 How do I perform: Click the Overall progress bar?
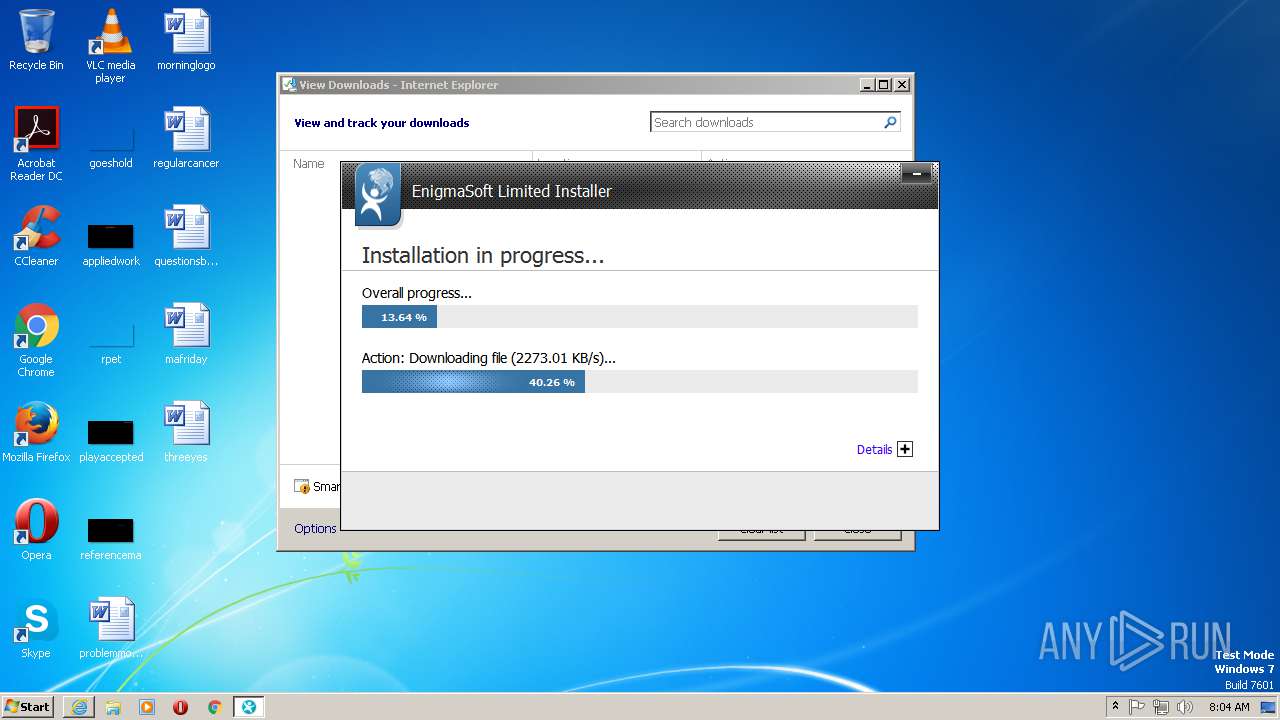(x=639, y=317)
